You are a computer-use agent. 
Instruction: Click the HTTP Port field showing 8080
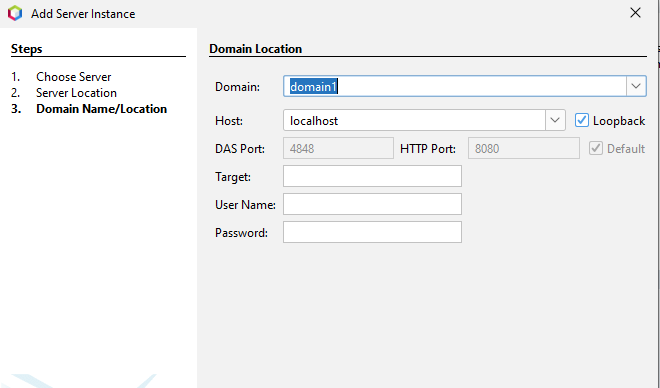pos(524,148)
